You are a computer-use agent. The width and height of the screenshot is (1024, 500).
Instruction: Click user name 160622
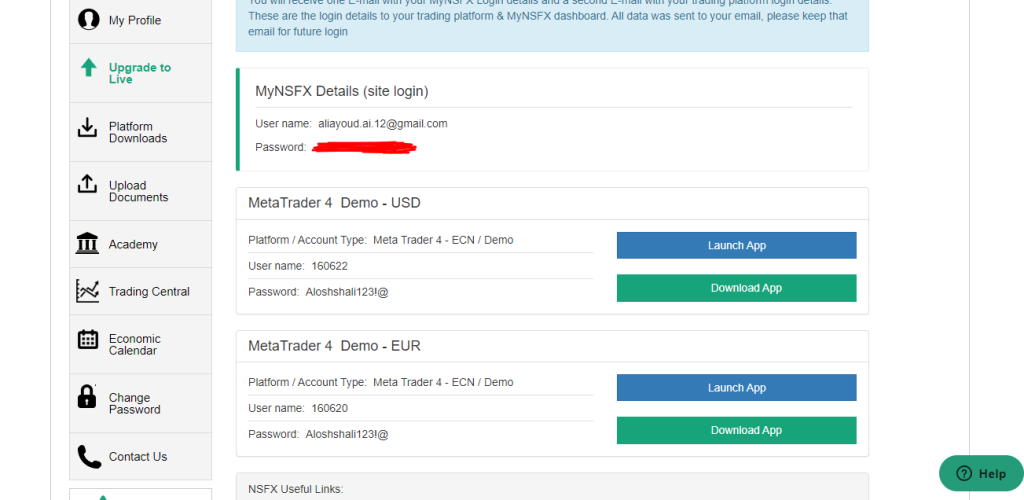tap(330, 266)
